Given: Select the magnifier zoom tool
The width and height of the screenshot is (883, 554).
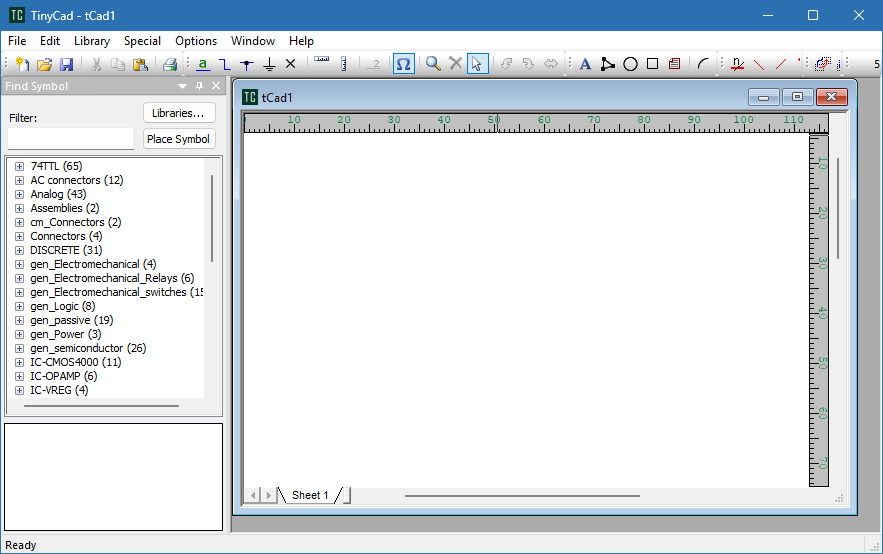Looking at the screenshot, I should click(433, 64).
